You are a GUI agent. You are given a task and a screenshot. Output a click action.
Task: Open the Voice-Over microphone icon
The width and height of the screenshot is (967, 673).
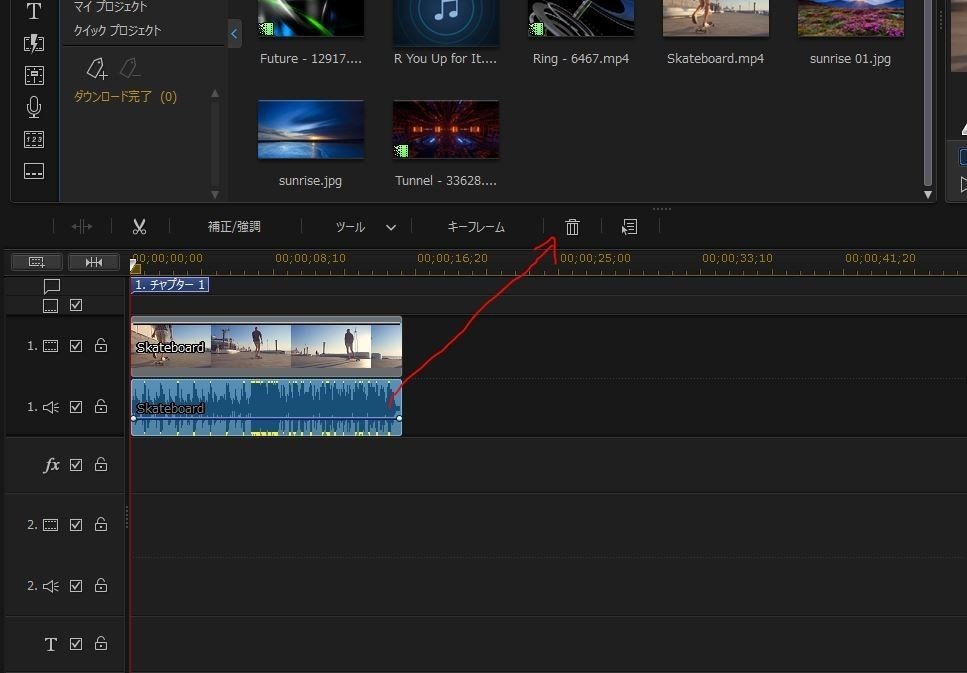(34, 107)
